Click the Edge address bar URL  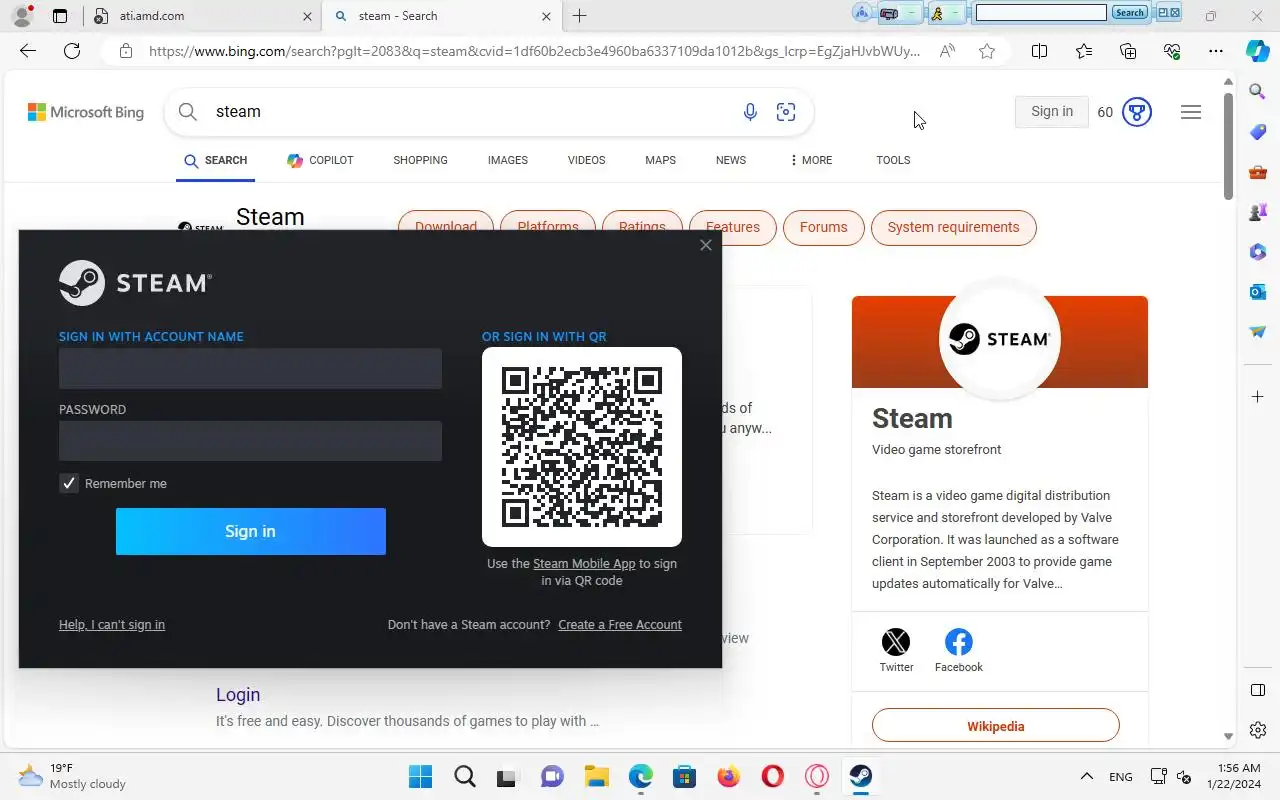pyautogui.click(x=534, y=51)
